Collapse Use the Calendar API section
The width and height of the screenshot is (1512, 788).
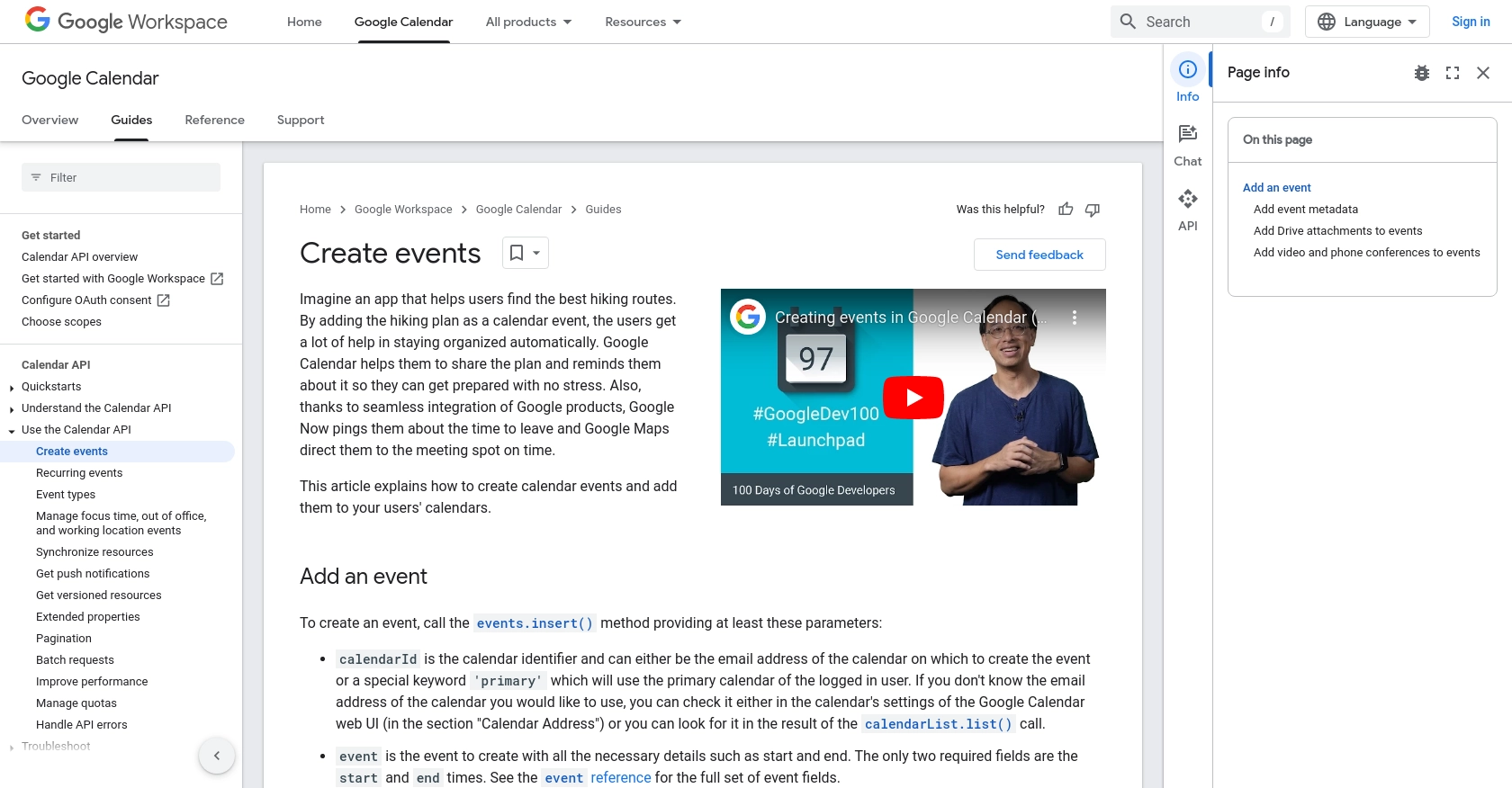(11, 431)
